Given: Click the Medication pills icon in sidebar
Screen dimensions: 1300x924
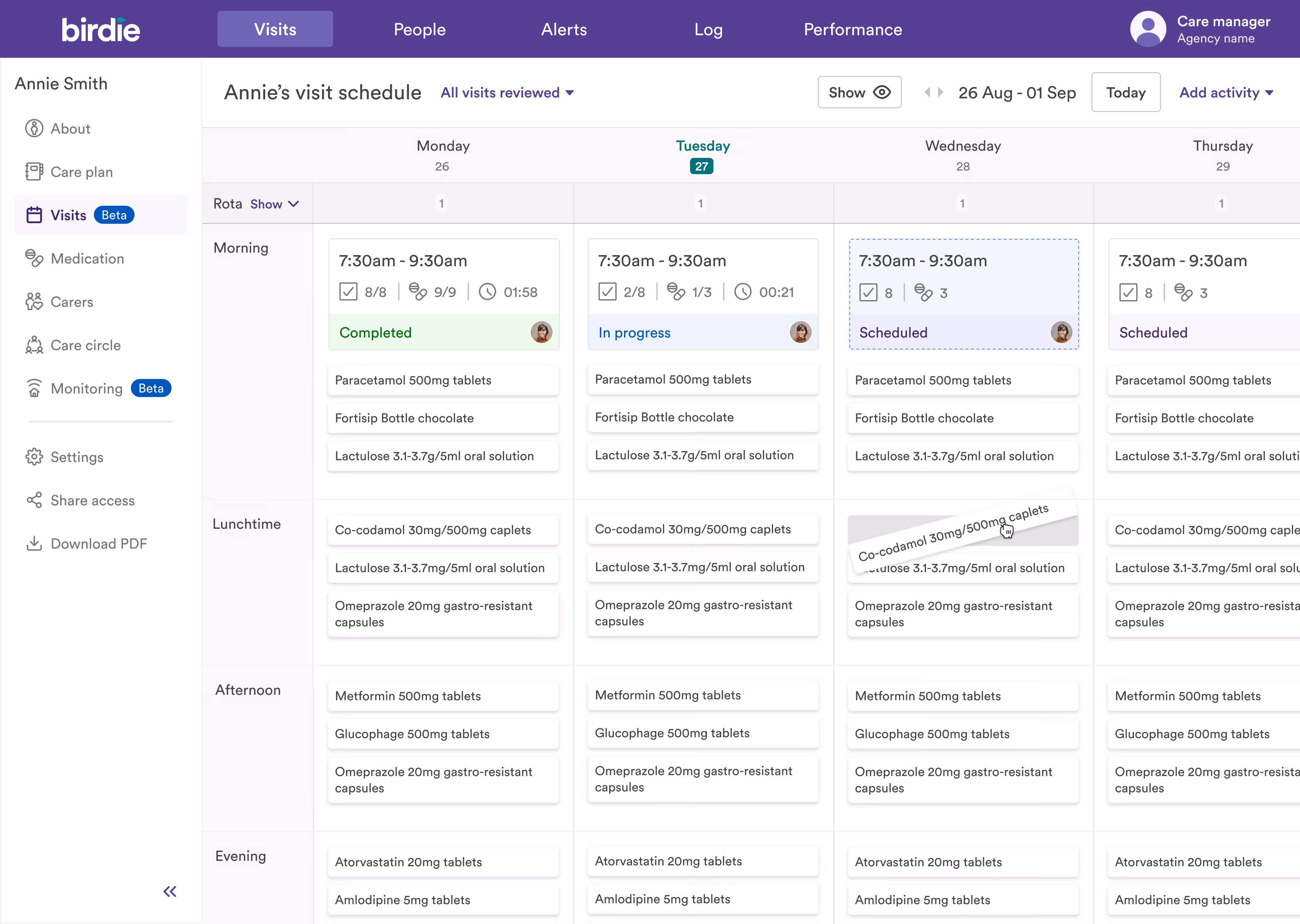Looking at the screenshot, I should (x=34, y=258).
